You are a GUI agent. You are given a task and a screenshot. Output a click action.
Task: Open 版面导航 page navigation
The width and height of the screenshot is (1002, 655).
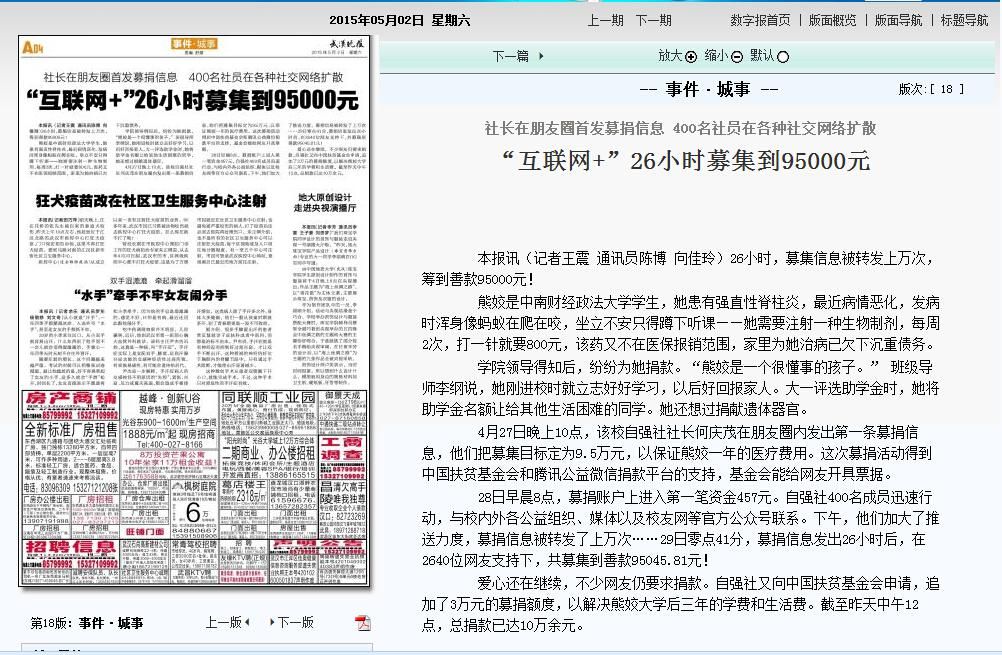(898, 20)
